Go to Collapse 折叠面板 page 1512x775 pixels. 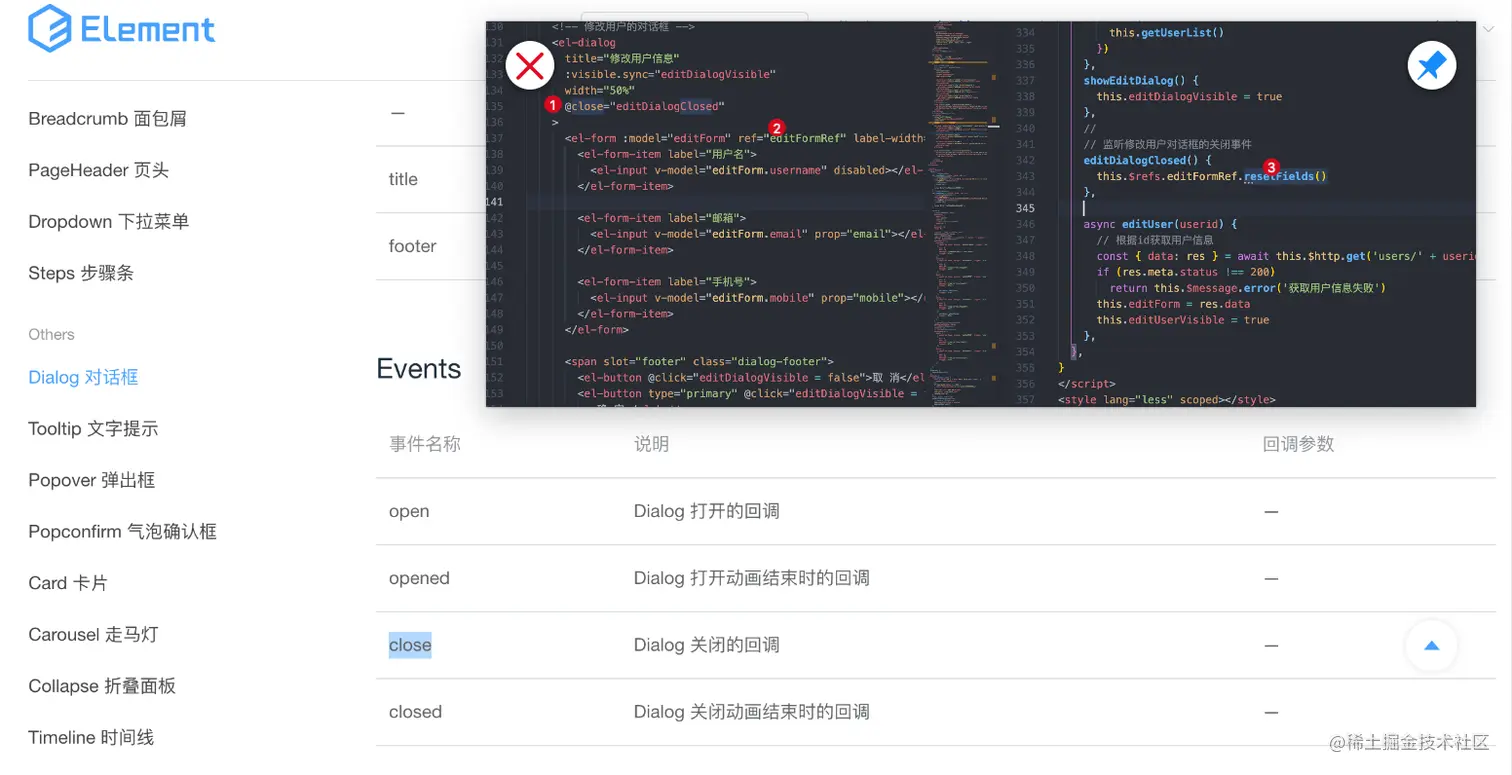click(x=102, y=686)
